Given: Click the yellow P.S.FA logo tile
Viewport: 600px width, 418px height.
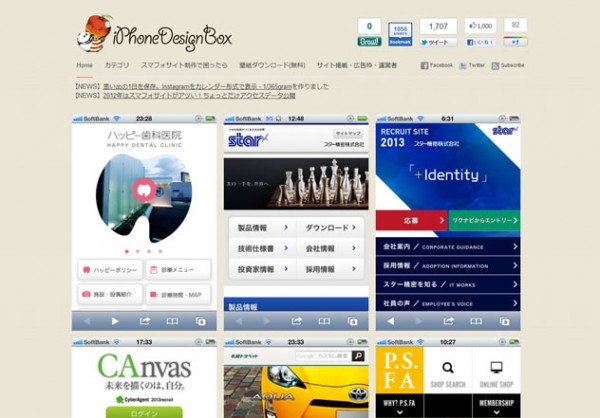Looking at the screenshot, I should (399, 370).
